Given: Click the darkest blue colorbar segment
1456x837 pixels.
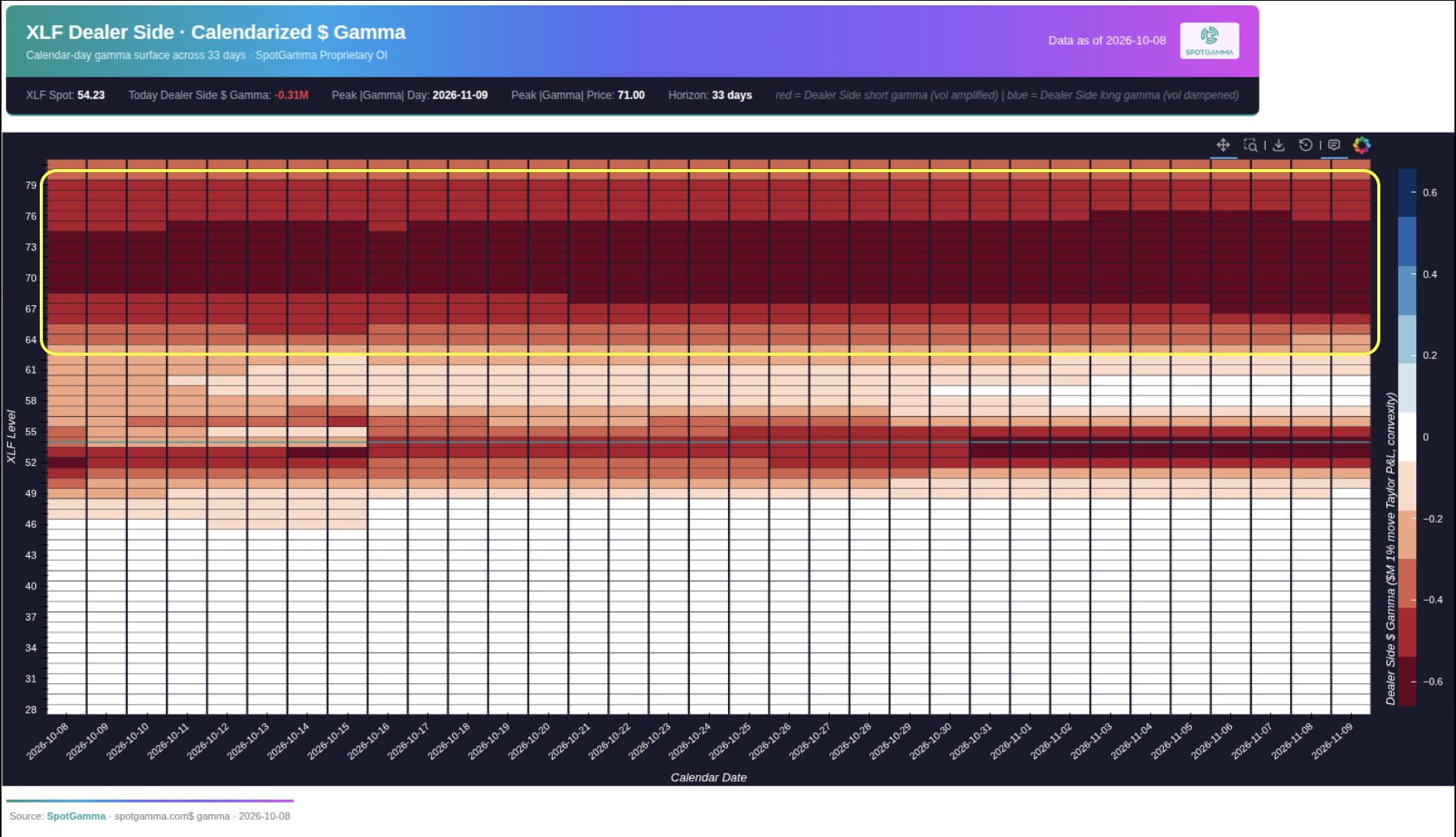Looking at the screenshot, I should click(x=1407, y=193).
